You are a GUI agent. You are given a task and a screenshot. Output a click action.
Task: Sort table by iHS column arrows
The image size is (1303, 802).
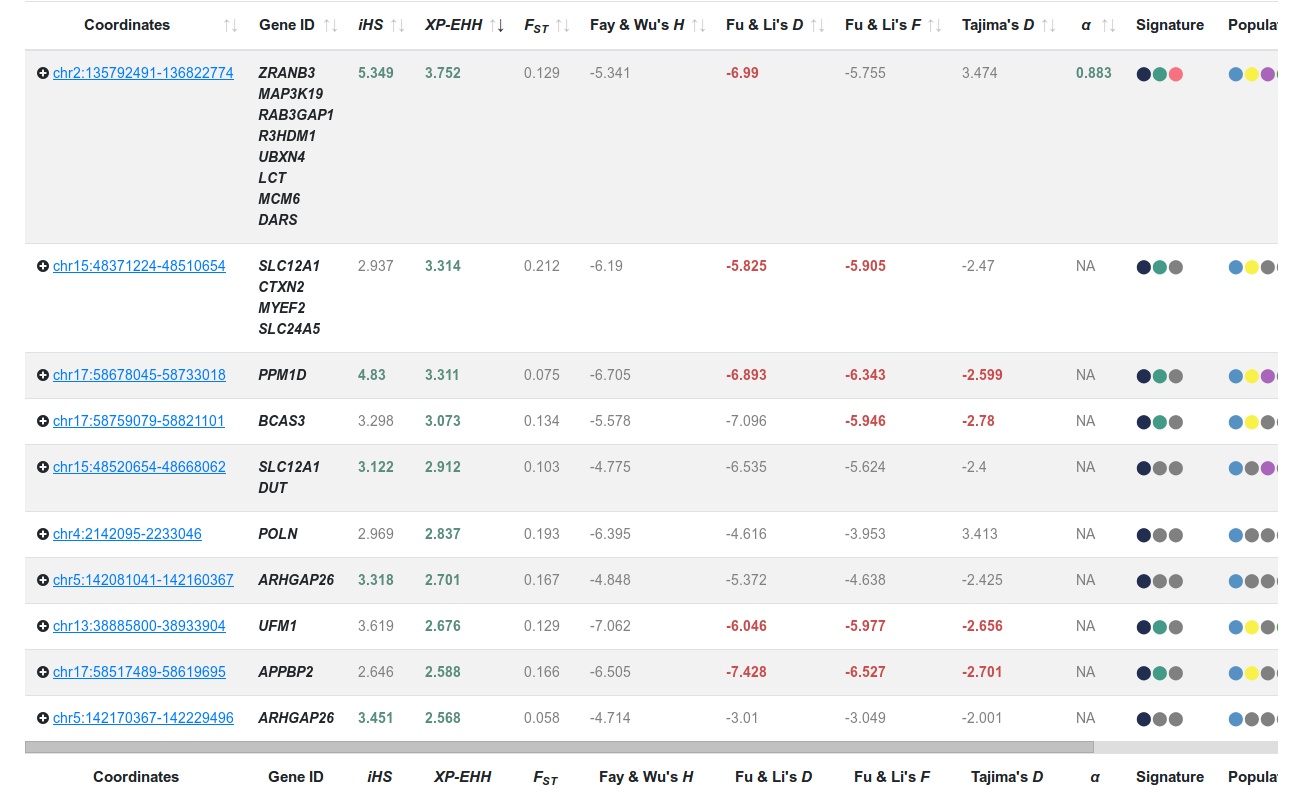pyautogui.click(x=397, y=26)
